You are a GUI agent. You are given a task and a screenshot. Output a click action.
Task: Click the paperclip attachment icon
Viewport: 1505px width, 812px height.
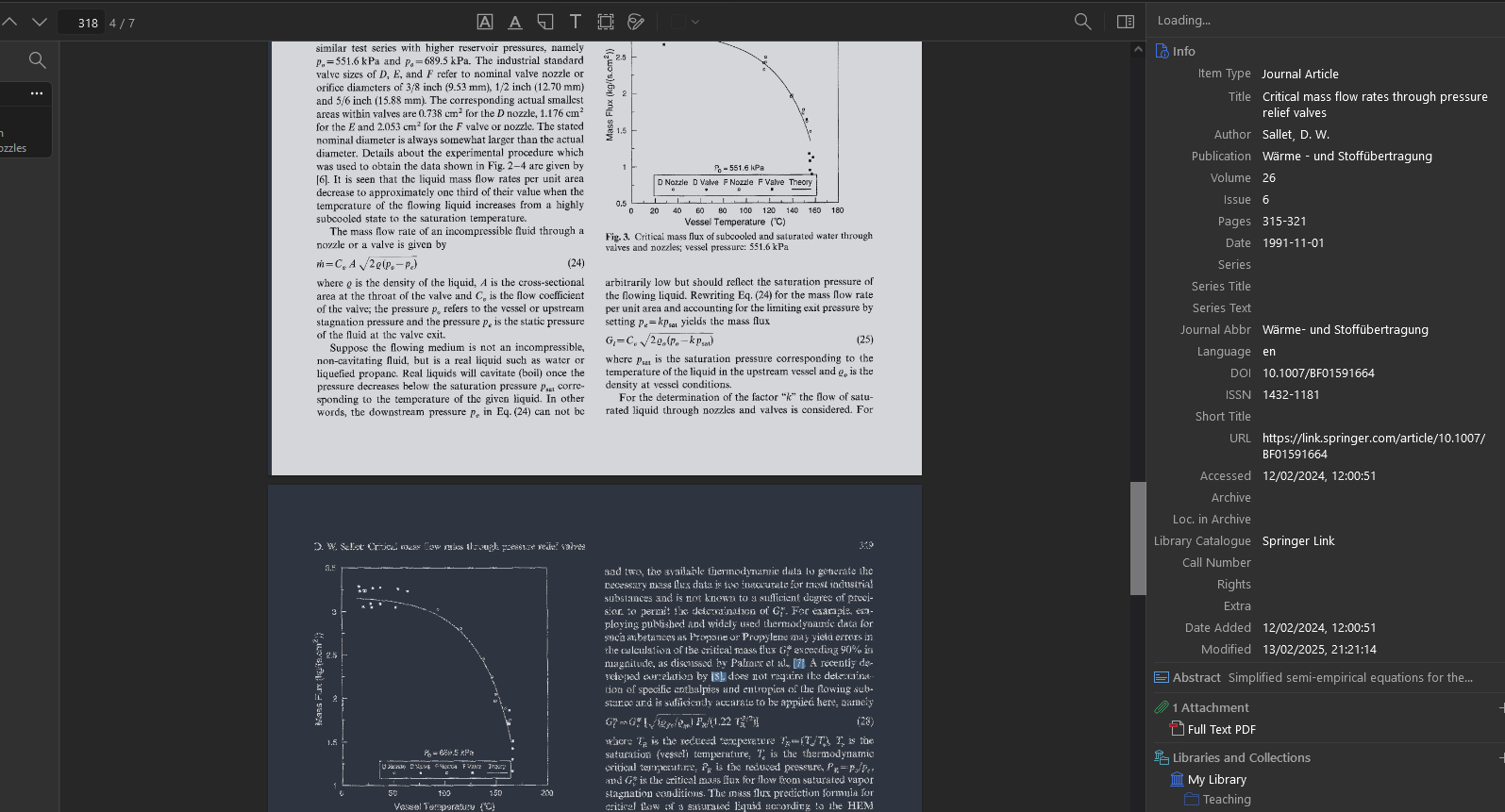(1162, 707)
